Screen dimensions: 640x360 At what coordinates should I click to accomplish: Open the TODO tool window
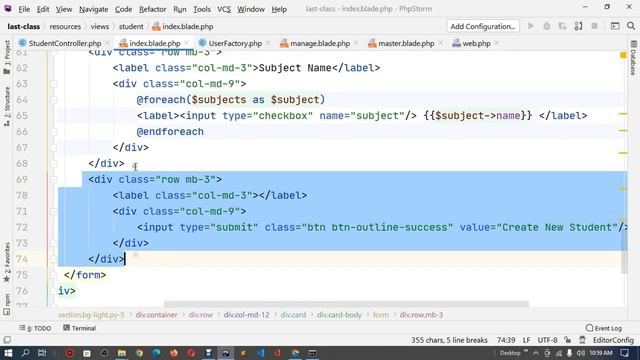pos(35,328)
